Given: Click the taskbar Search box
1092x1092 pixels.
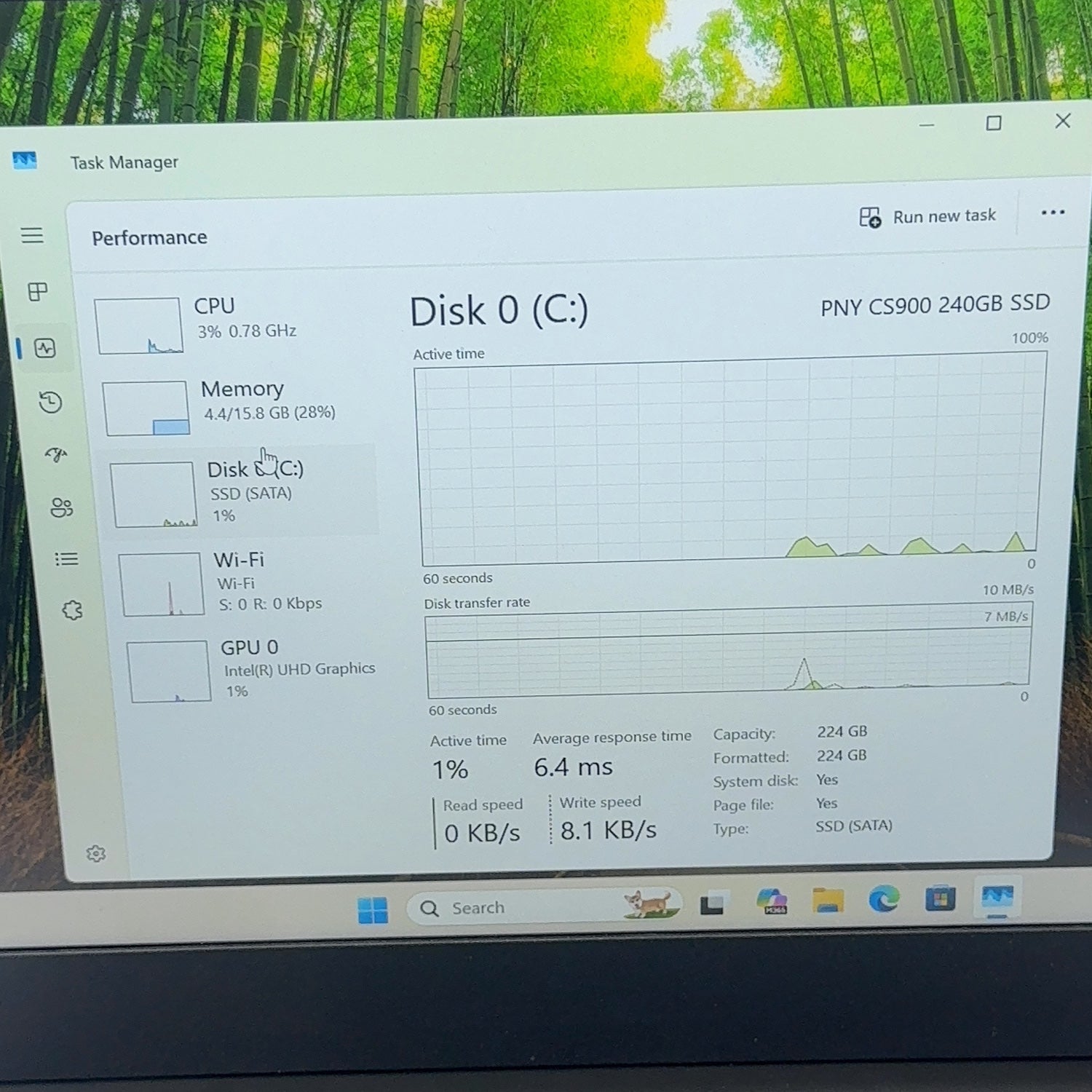Looking at the screenshot, I should click(543, 906).
